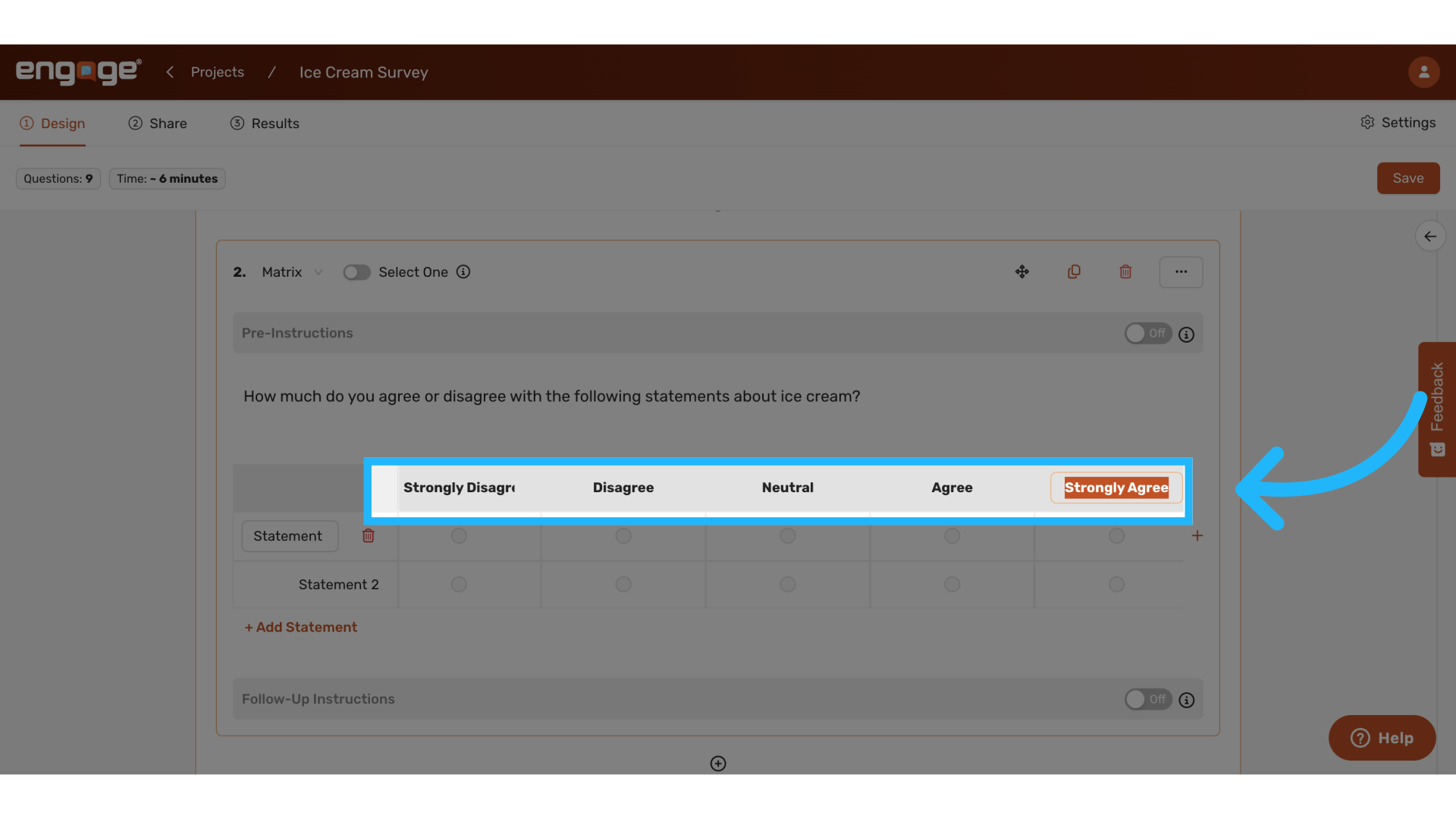This screenshot has height=819, width=1456.
Task: Switch to the Share tab
Action: point(158,124)
